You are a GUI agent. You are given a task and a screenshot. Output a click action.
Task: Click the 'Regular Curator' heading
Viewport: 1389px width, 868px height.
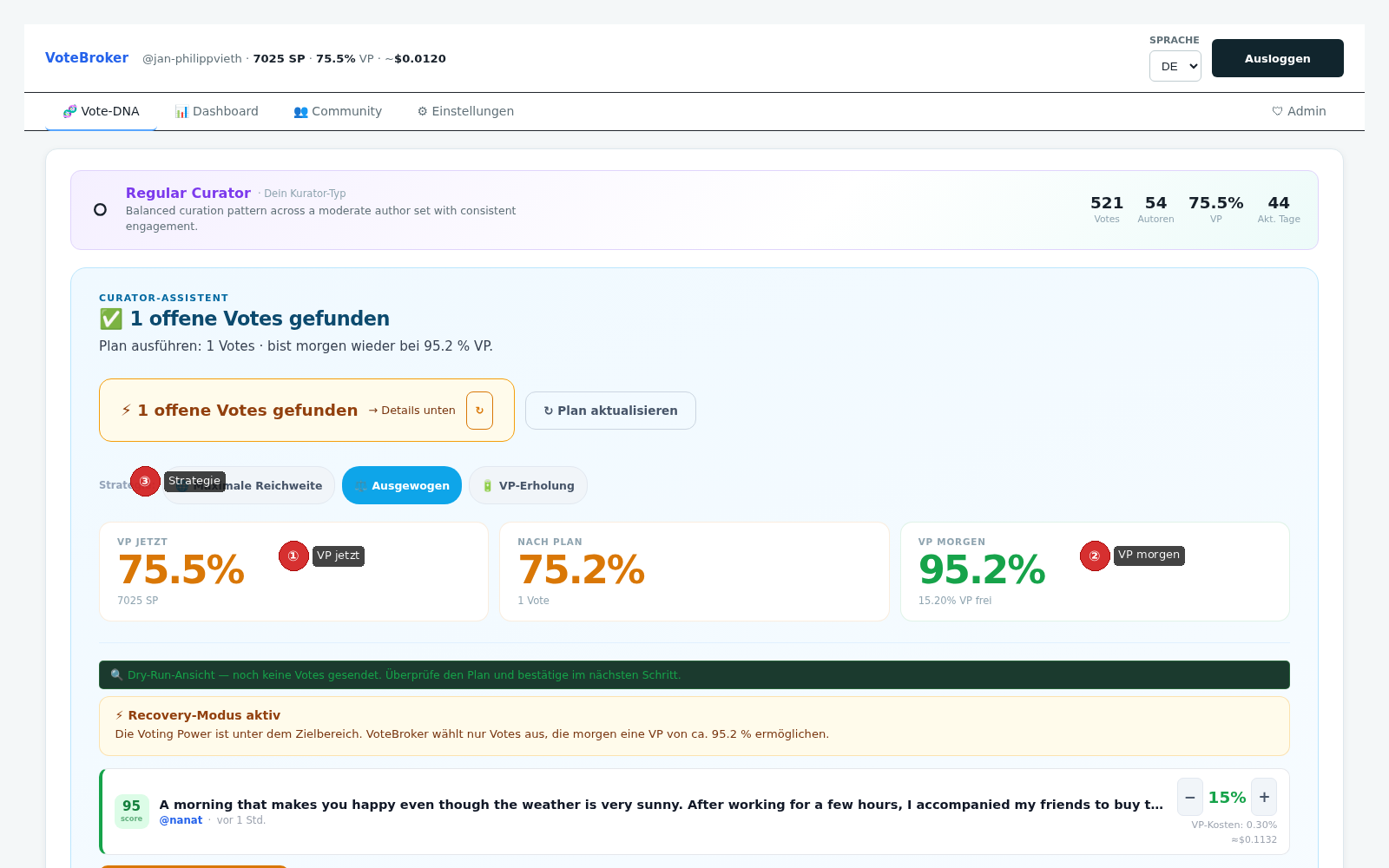point(188,193)
